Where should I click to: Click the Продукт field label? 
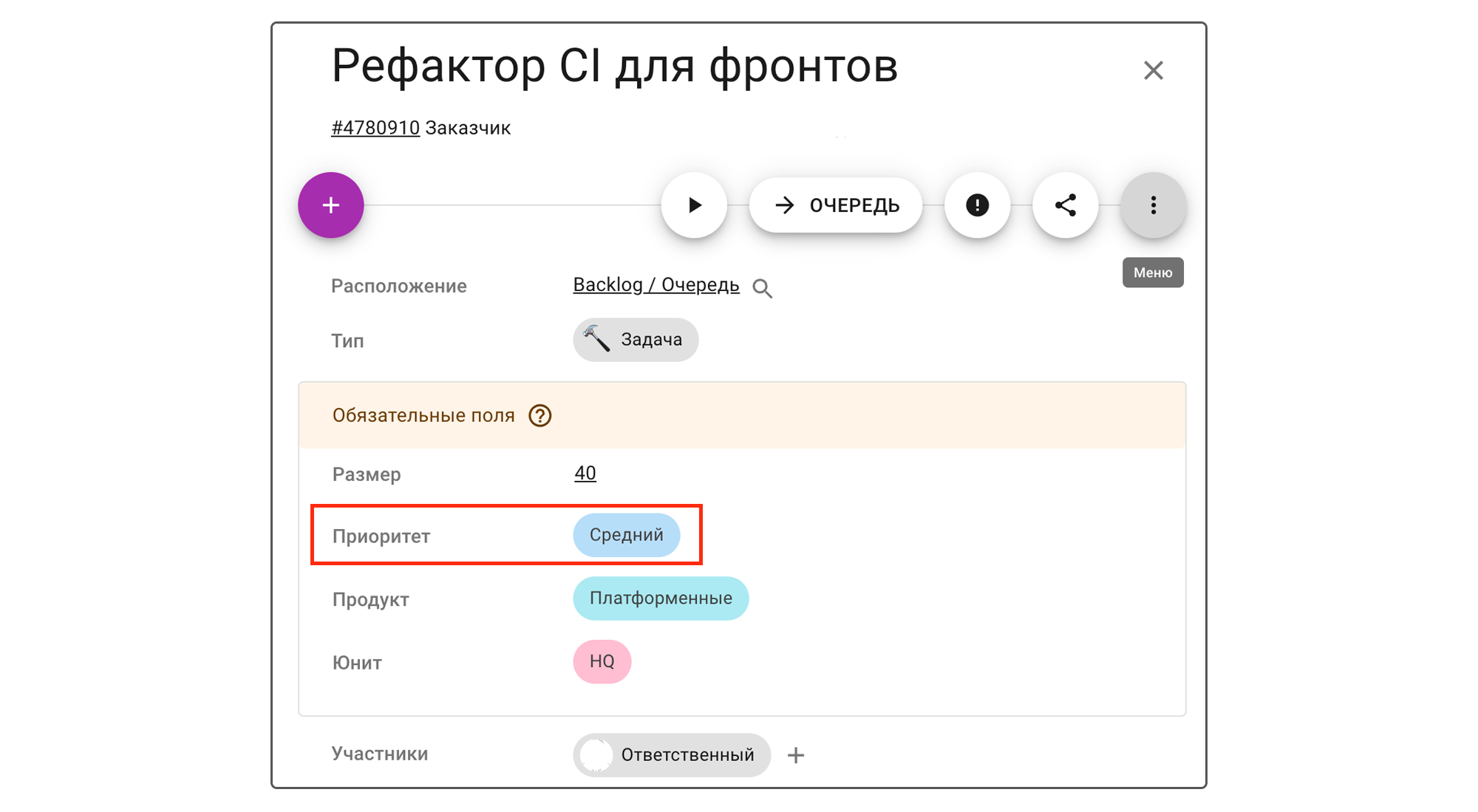point(371,599)
